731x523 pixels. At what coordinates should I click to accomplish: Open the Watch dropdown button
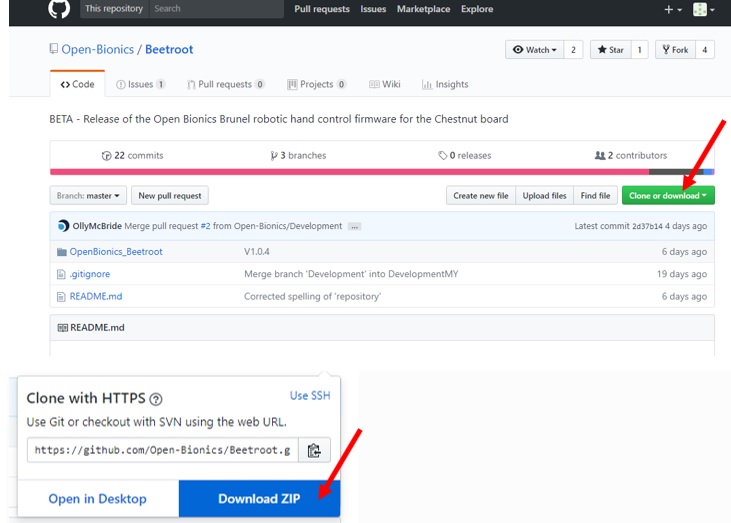click(534, 50)
